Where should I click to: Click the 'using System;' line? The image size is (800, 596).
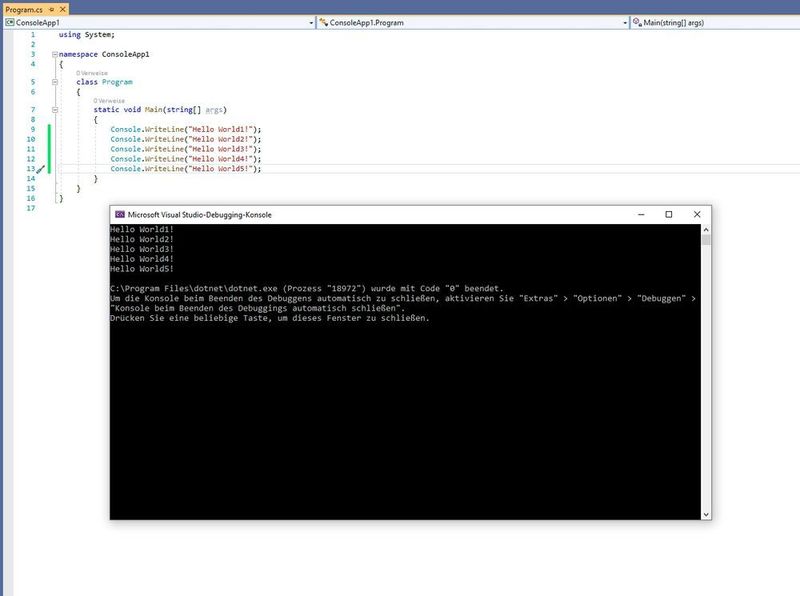tap(87, 35)
